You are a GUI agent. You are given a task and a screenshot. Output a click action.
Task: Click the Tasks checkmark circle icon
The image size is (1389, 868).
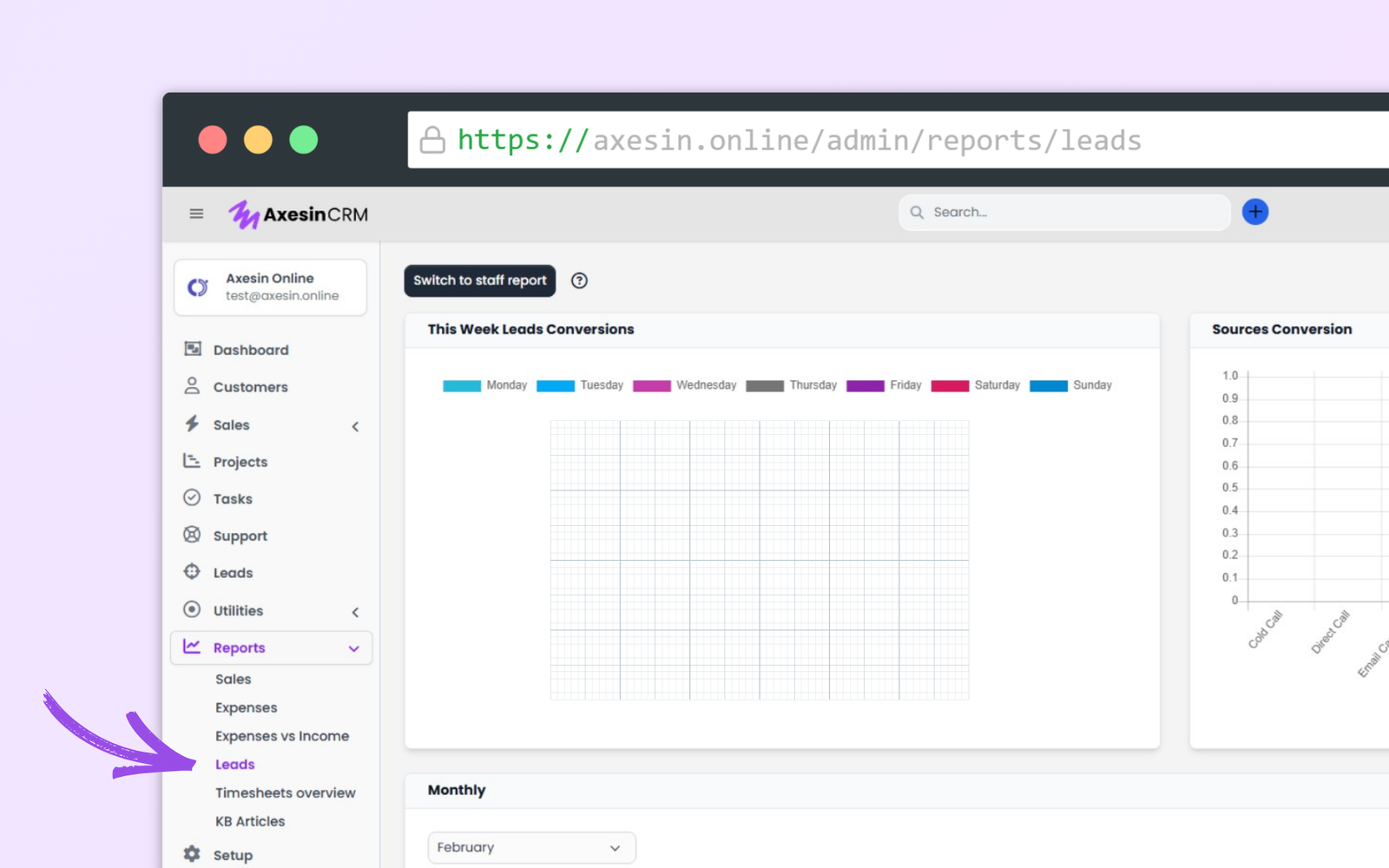coord(193,498)
